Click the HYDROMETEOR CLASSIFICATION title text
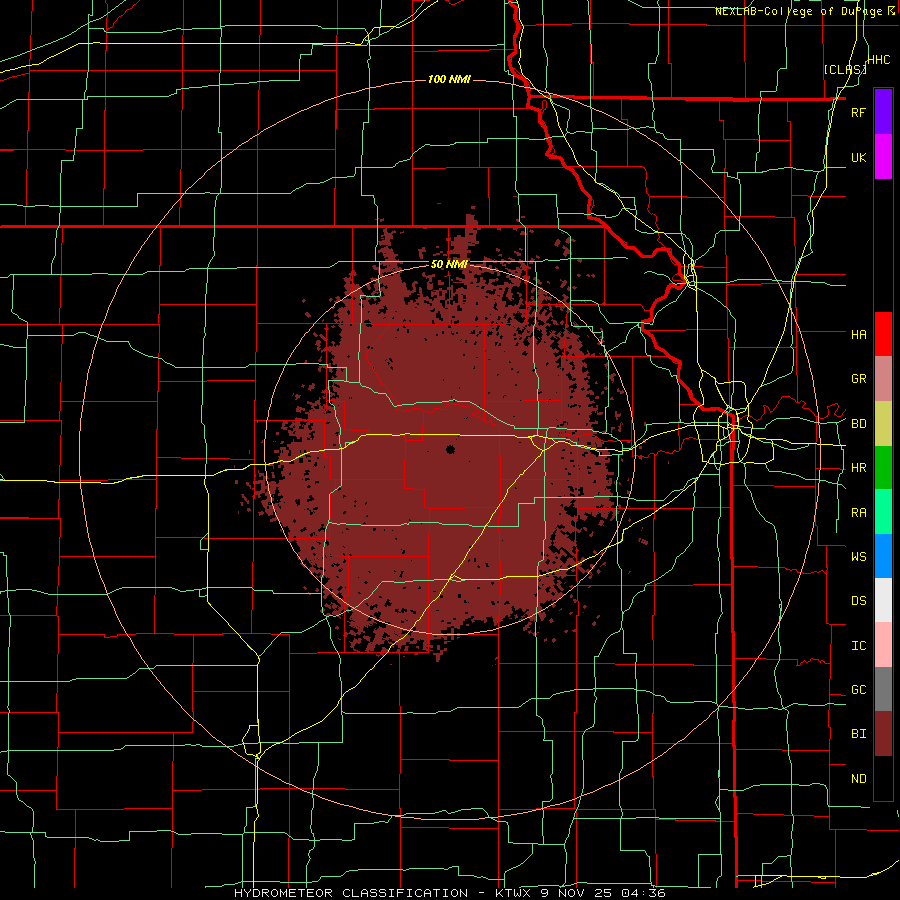Image resolution: width=900 pixels, height=900 pixels. [351, 893]
